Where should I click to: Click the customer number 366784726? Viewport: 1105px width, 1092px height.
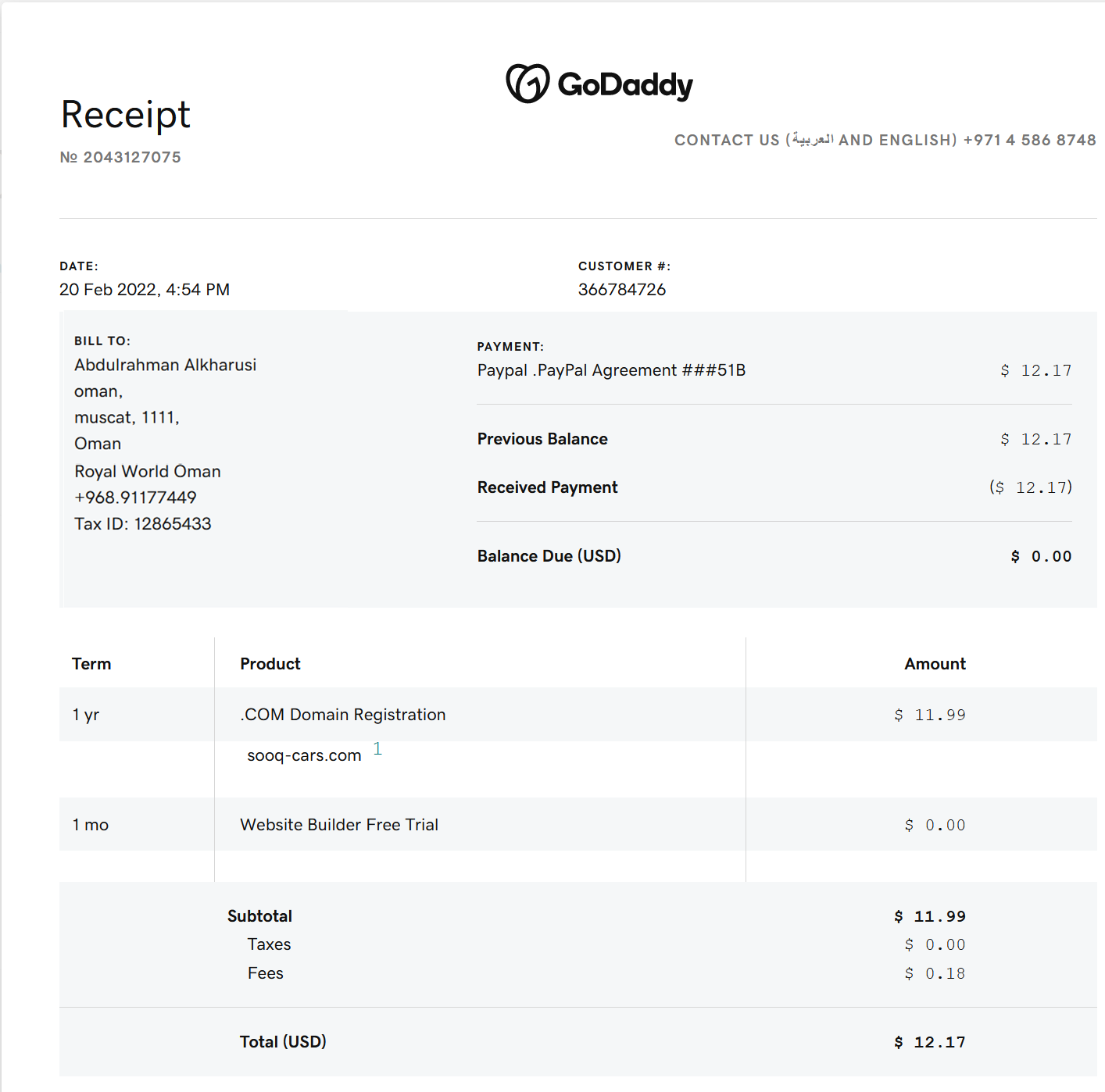[x=622, y=290]
